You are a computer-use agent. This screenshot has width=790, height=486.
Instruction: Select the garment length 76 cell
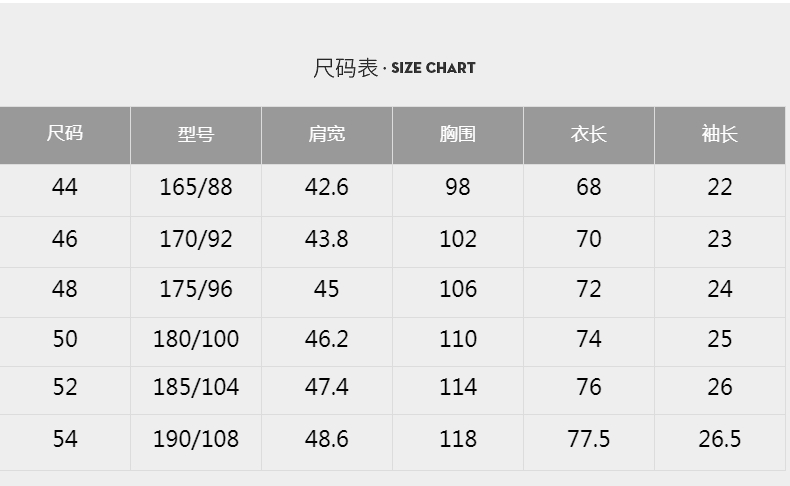589,390
